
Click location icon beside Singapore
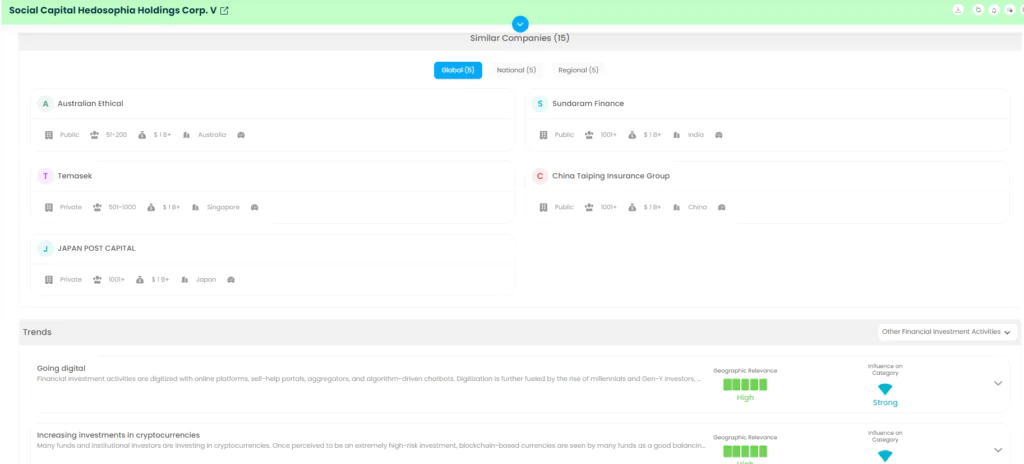coord(196,207)
